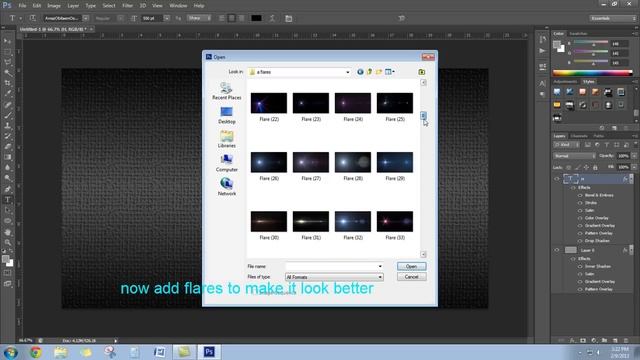
Task: Select the Clone Stamp tool
Action: point(7,126)
